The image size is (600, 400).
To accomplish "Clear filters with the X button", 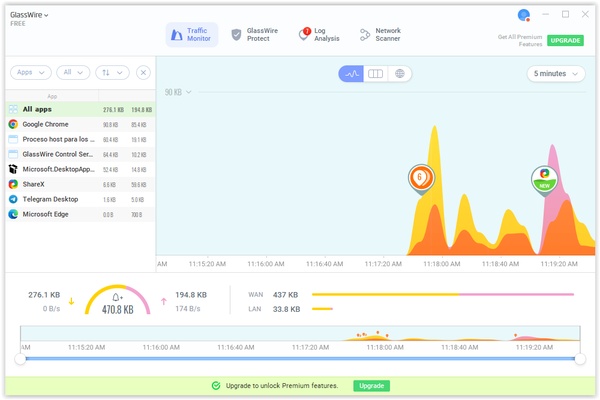I will tap(143, 73).
